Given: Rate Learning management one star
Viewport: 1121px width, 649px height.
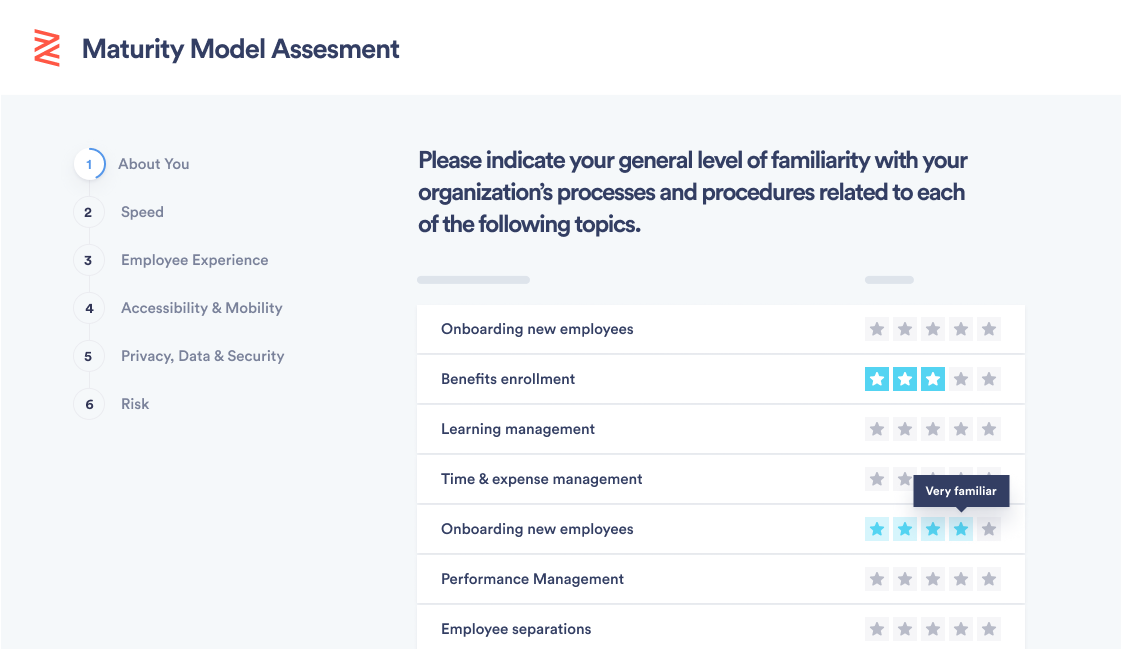Looking at the screenshot, I should click(877, 429).
